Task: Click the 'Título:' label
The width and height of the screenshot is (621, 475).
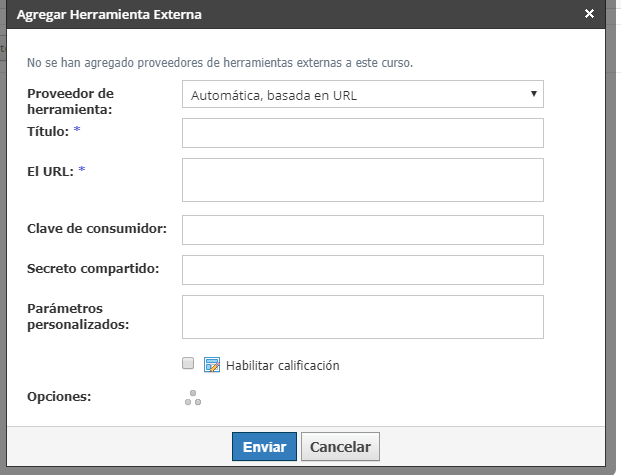Action: [x=48, y=132]
